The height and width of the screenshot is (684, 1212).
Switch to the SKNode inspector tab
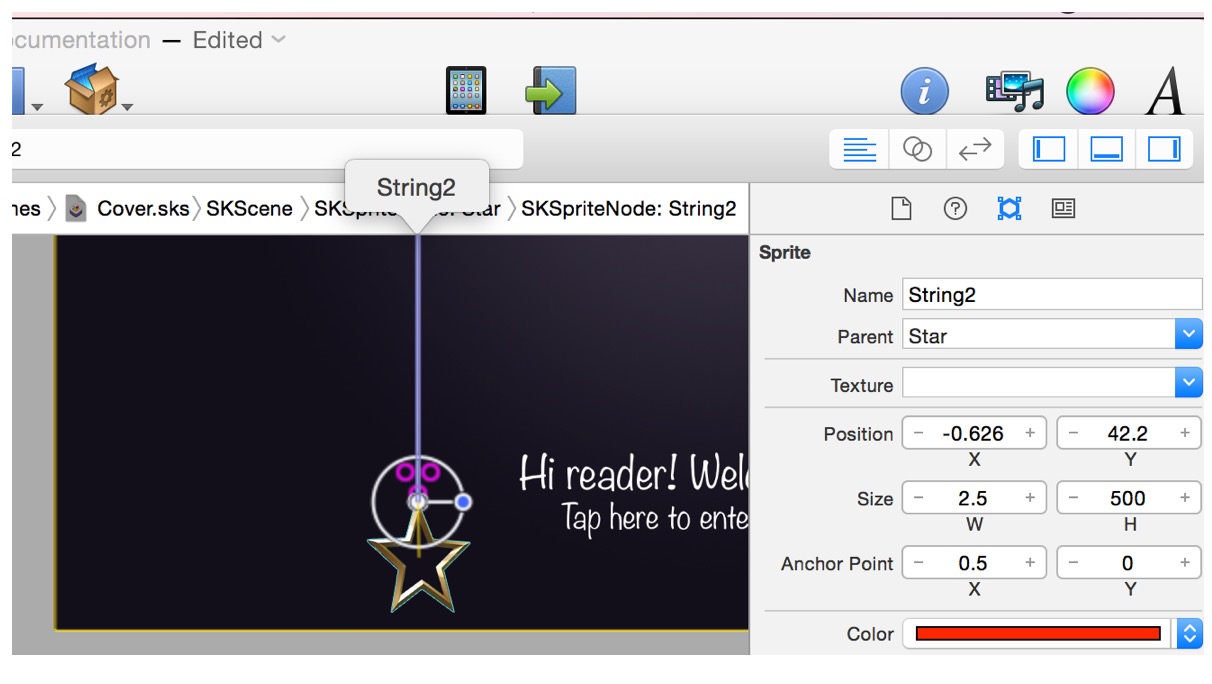pos(1009,208)
